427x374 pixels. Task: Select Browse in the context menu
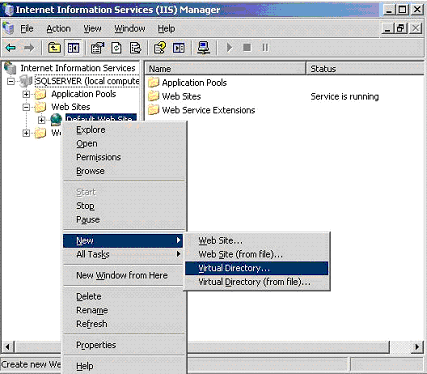(124, 171)
